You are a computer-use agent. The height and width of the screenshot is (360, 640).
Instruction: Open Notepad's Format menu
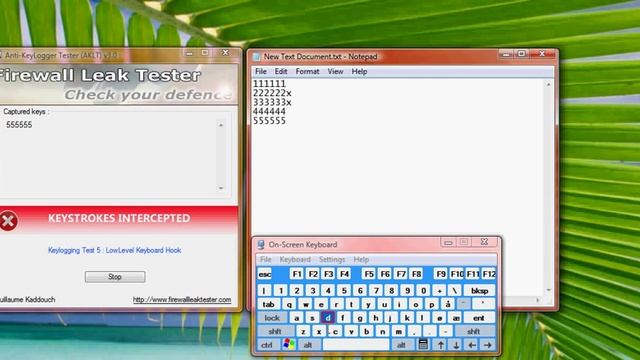pyautogui.click(x=307, y=71)
